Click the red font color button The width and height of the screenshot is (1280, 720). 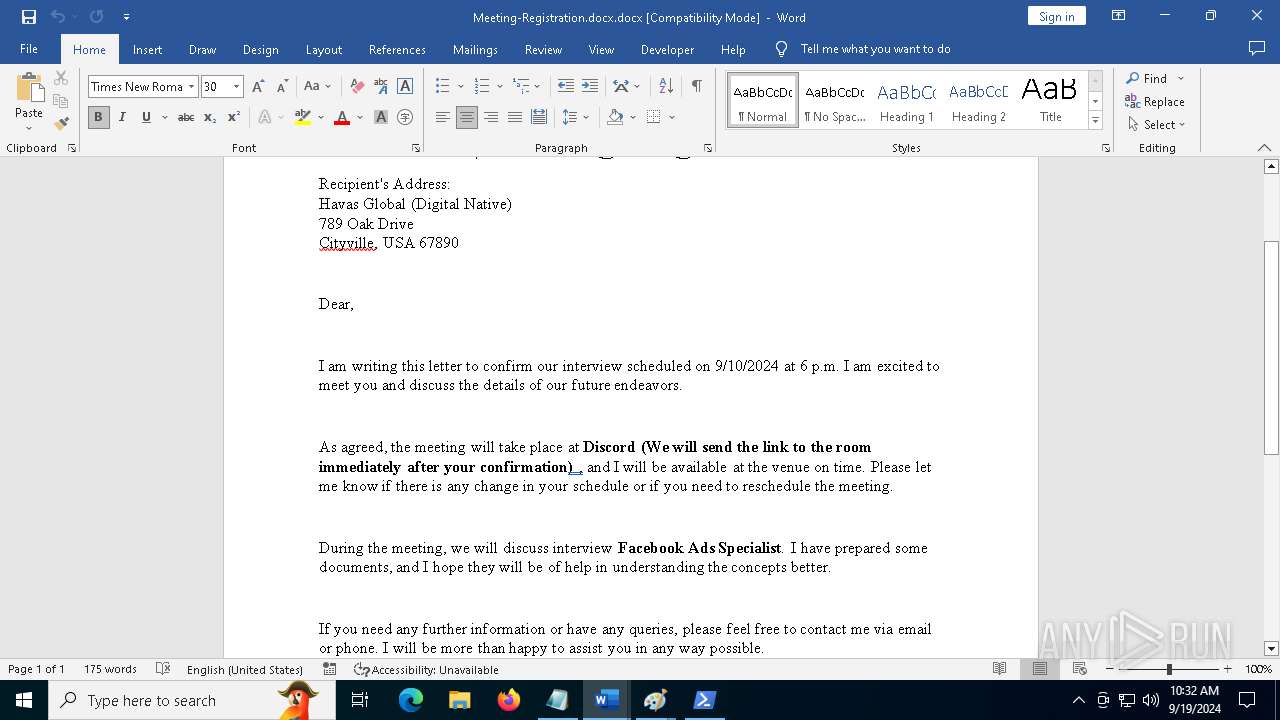click(342, 117)
